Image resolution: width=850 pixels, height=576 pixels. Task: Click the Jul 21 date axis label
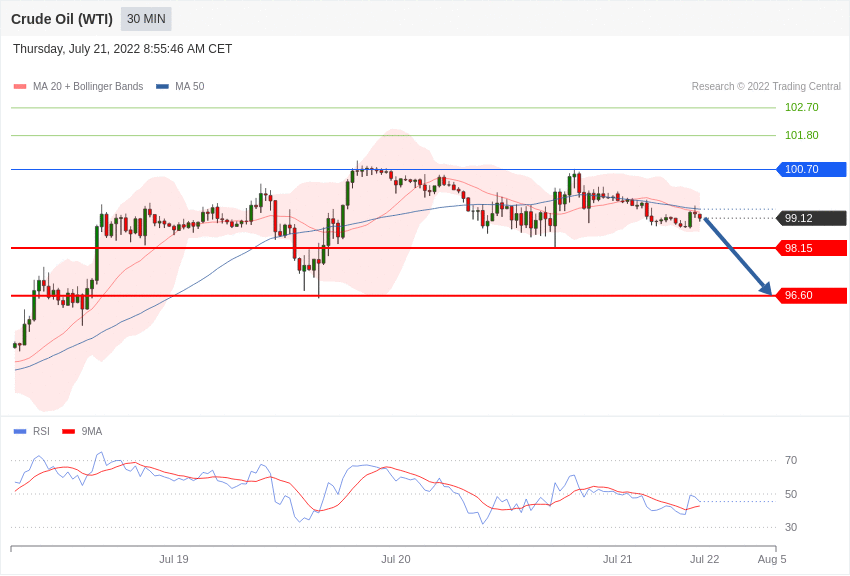point(617,559)
